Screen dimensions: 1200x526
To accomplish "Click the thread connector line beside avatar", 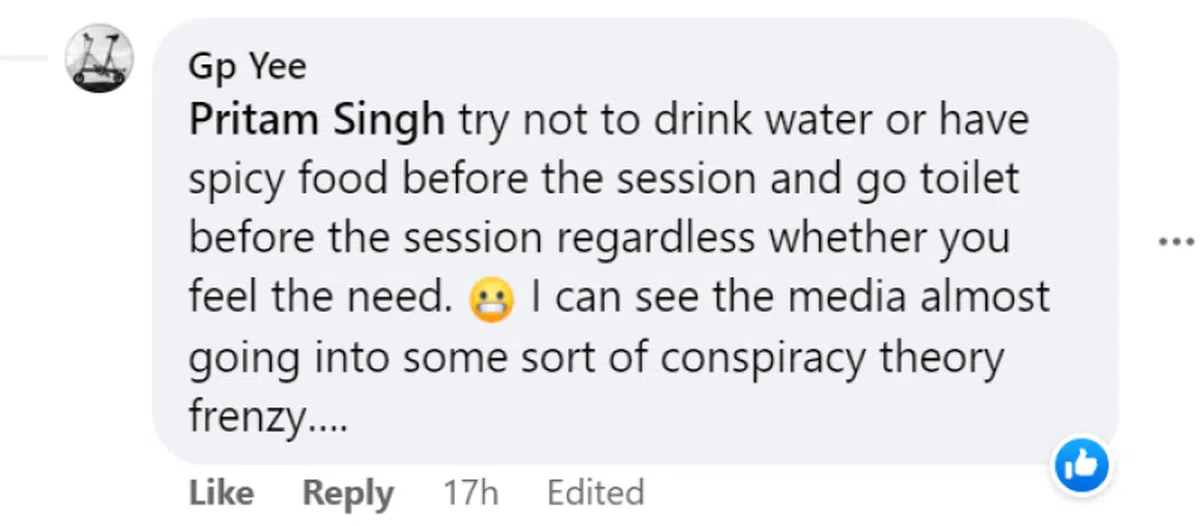I will pyautogui.click(x=24, y=58).
